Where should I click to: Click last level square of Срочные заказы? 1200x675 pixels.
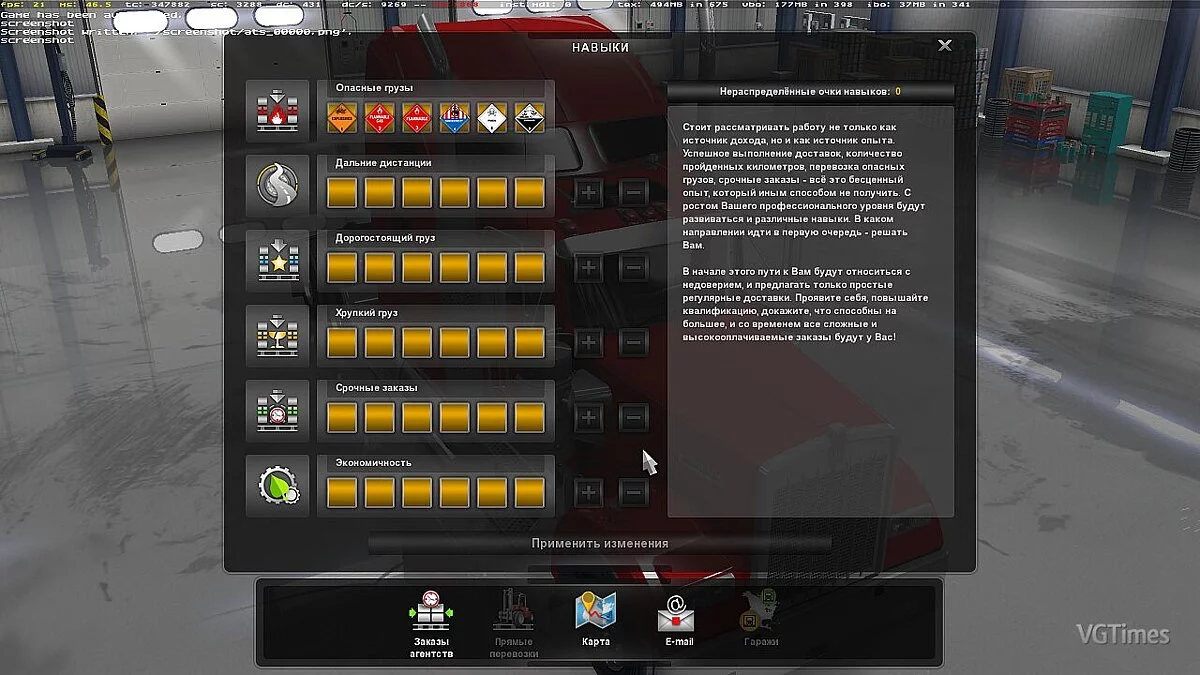(529, 418)
